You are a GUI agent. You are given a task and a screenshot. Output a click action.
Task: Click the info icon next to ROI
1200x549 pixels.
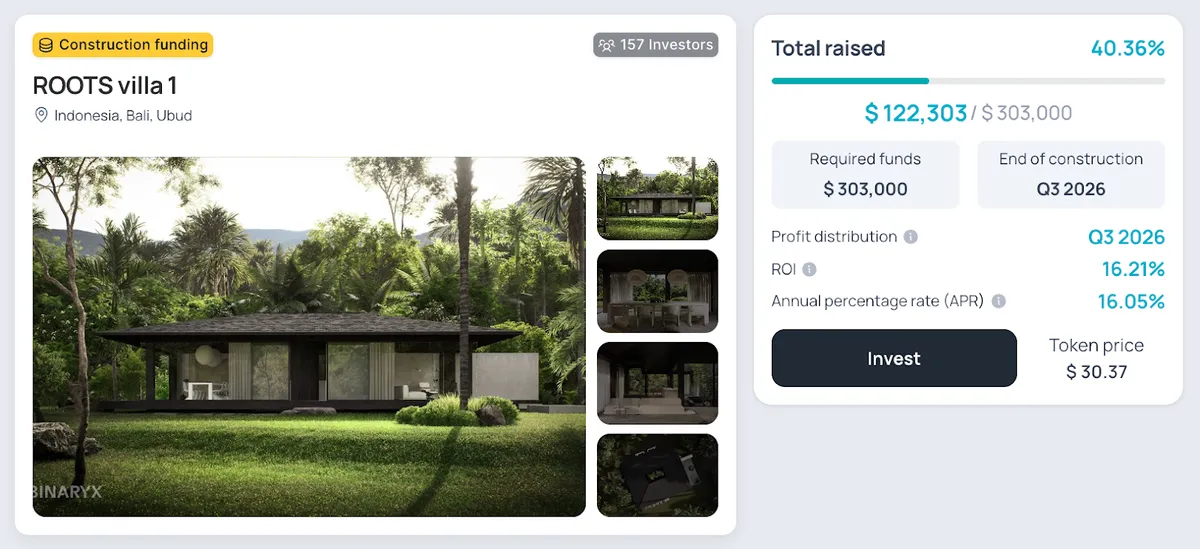point(809,269)
